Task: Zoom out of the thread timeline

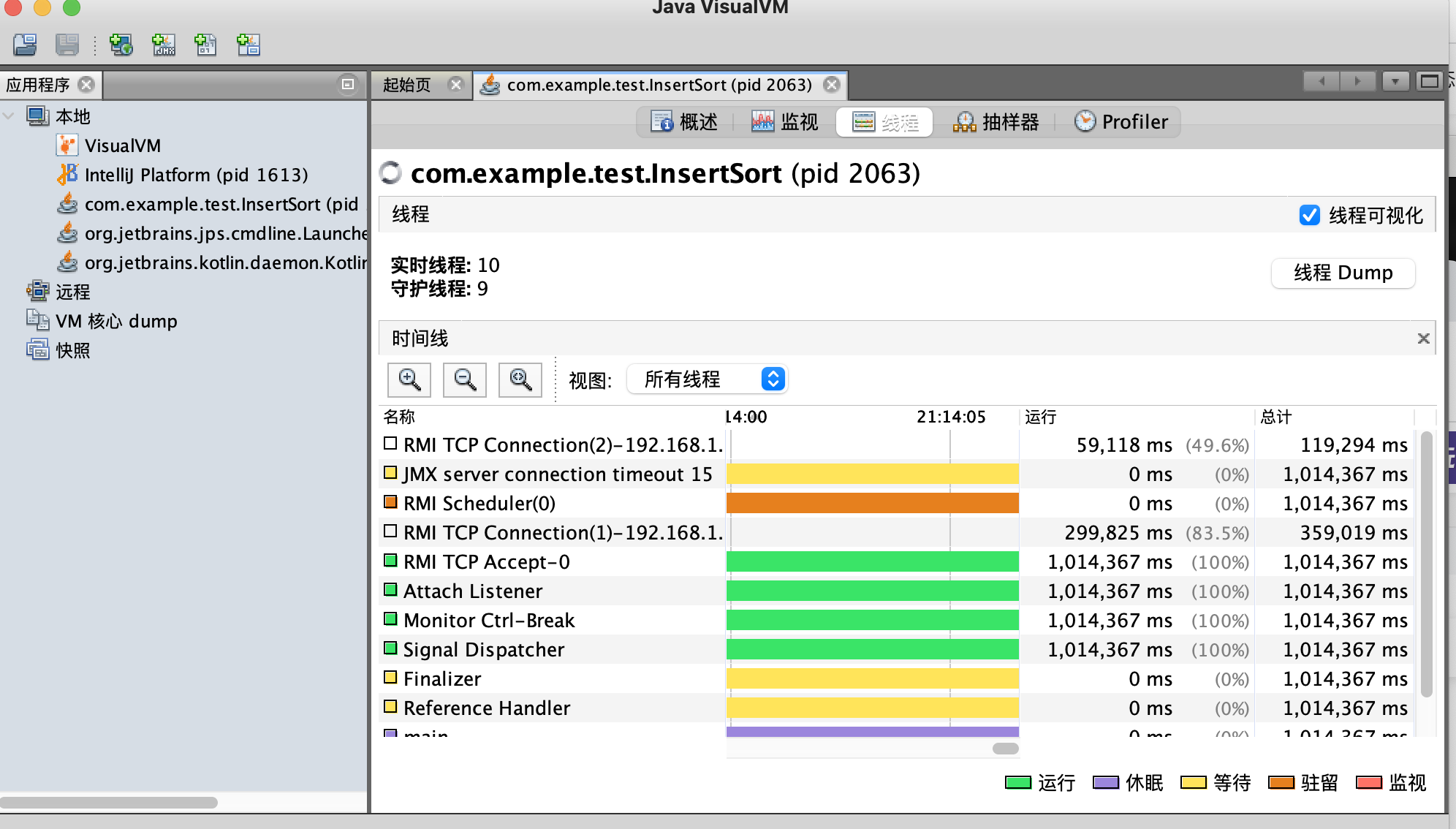Action: pos(465,379)
